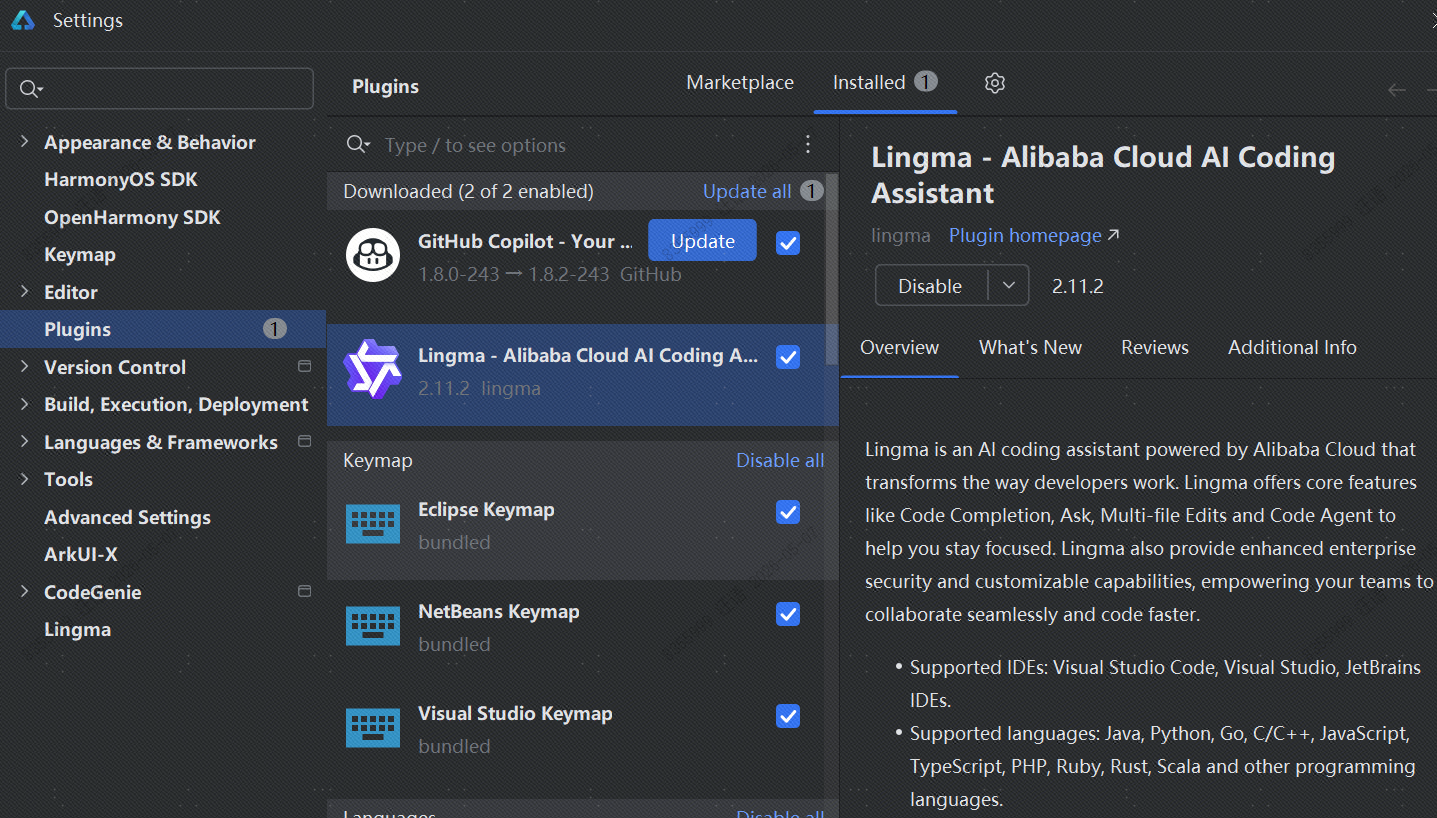Select the NetBeans Keymap row title
The width and height of the screenshot is (1437, 818).
coord(498,611)
